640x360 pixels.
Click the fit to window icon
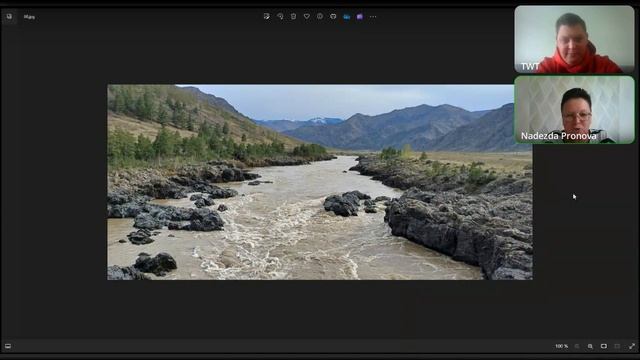[604, 346]
